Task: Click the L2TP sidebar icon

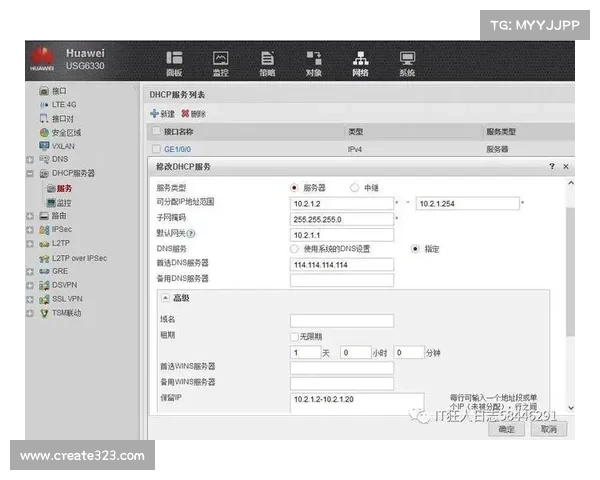Action: [44, 243]
